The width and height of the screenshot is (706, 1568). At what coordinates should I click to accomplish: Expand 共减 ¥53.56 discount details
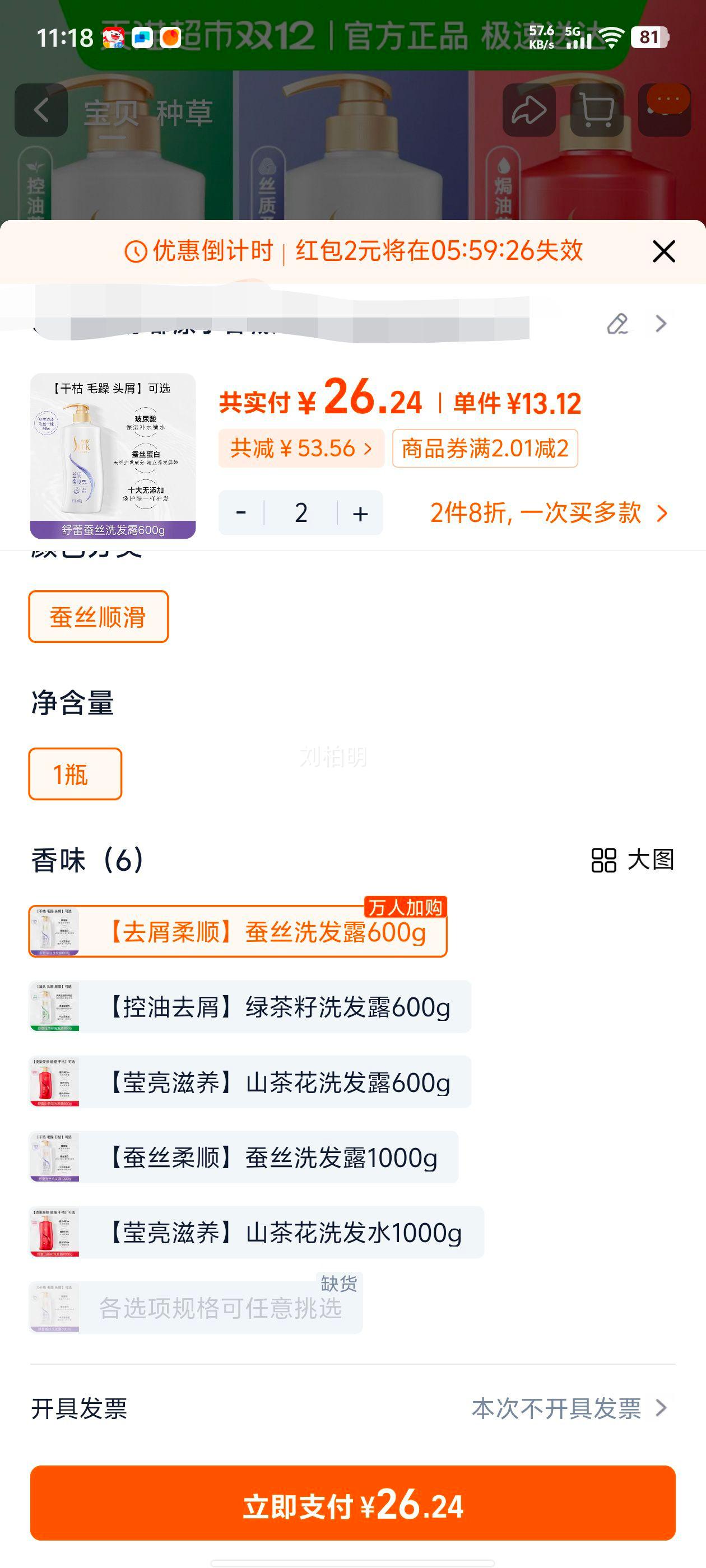coord(301,449)
